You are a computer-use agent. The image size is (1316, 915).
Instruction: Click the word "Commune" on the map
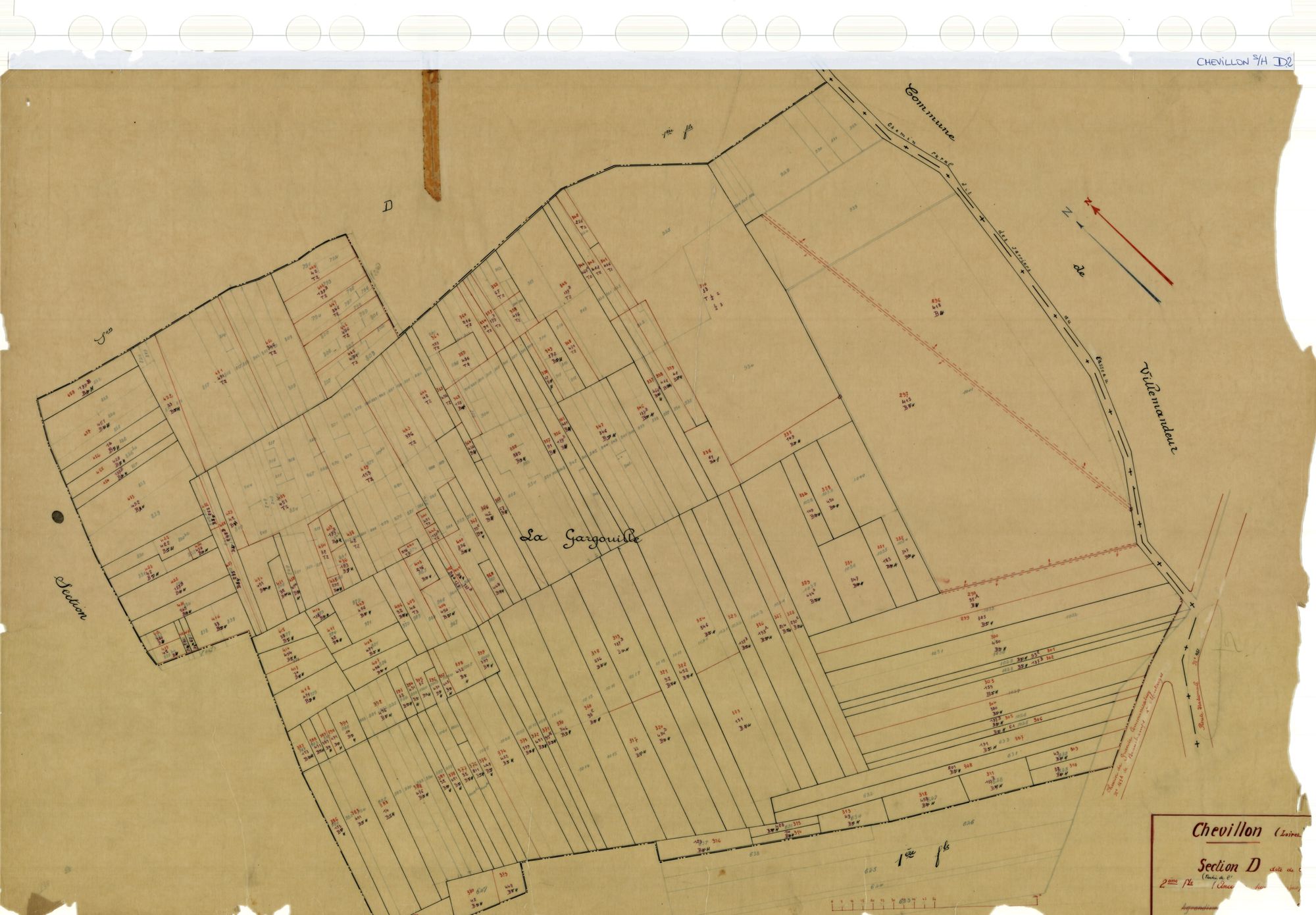pyautogui.click(x=930, y=111)
